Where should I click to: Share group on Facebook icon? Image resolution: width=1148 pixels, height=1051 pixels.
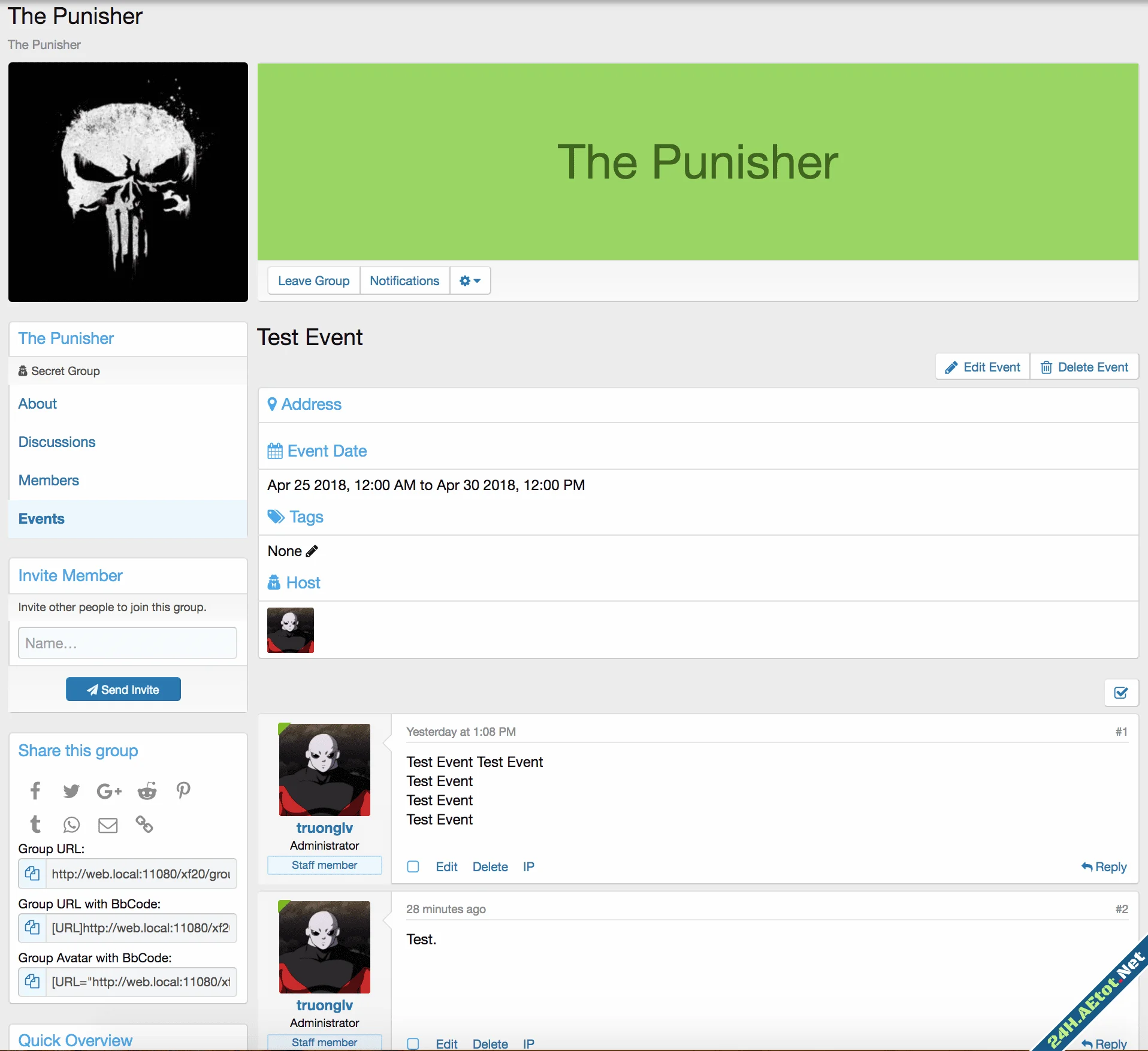pyautogui.click(x=35, y=791)
